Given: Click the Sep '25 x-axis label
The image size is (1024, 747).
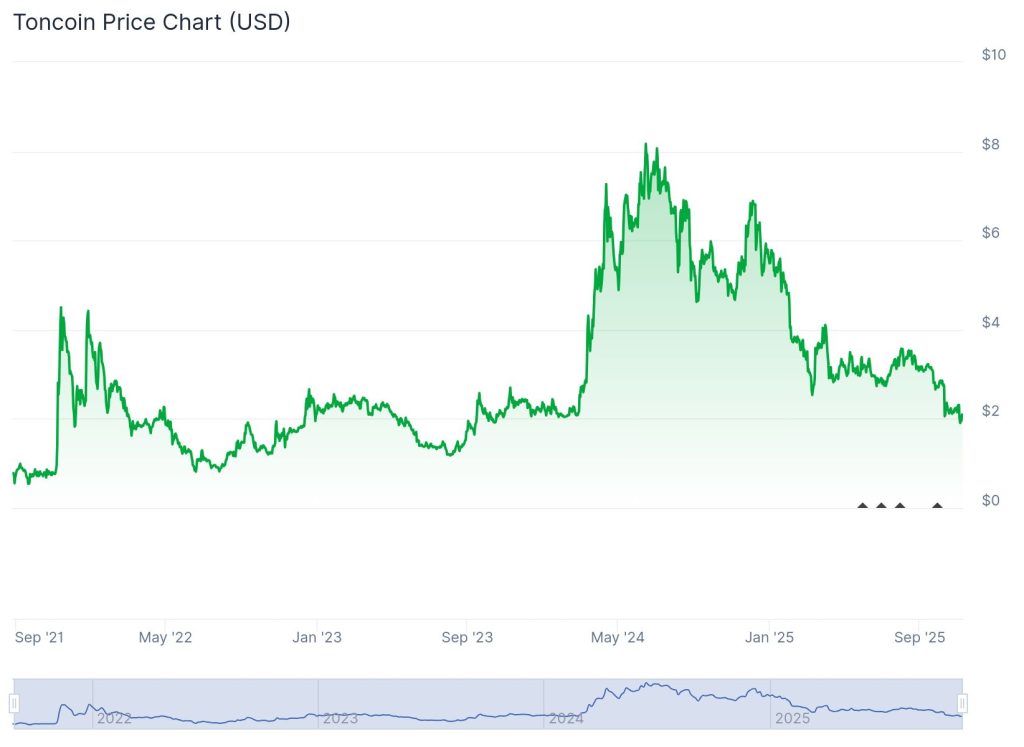Looking at the screenshot, I should tap(920, 637).
